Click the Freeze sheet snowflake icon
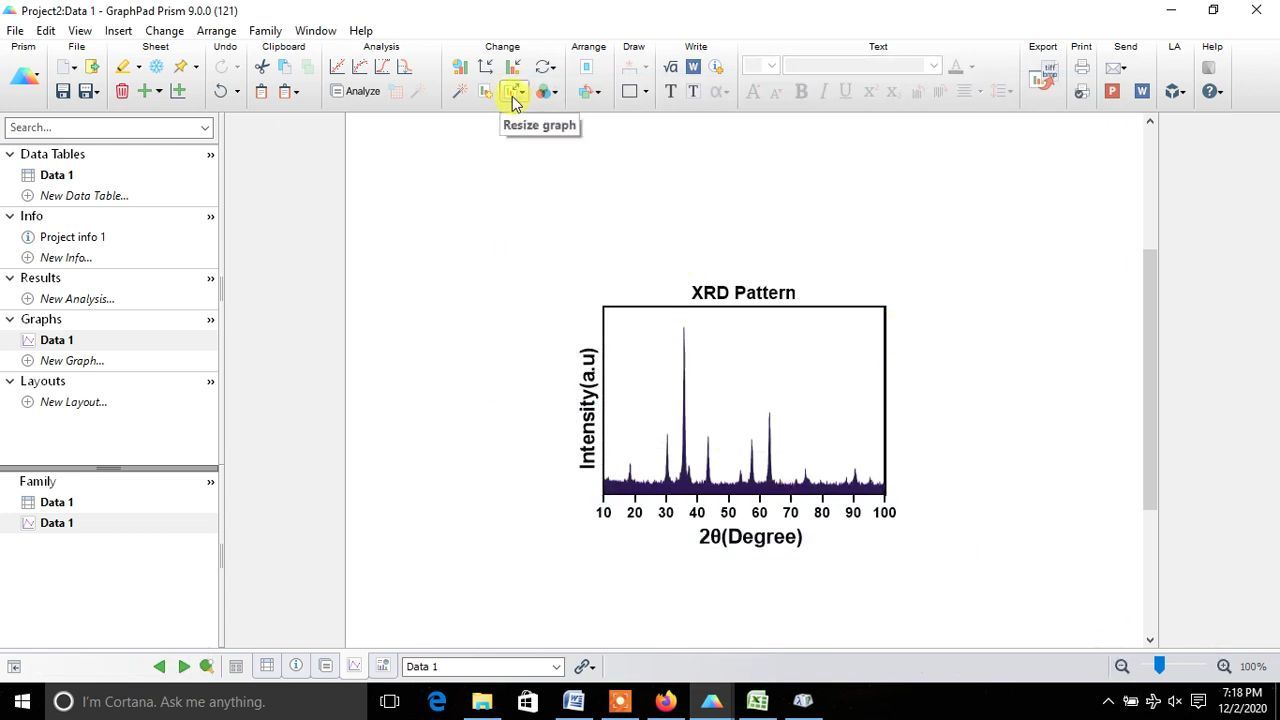The image size is (1280, 720). coord(156,67)
